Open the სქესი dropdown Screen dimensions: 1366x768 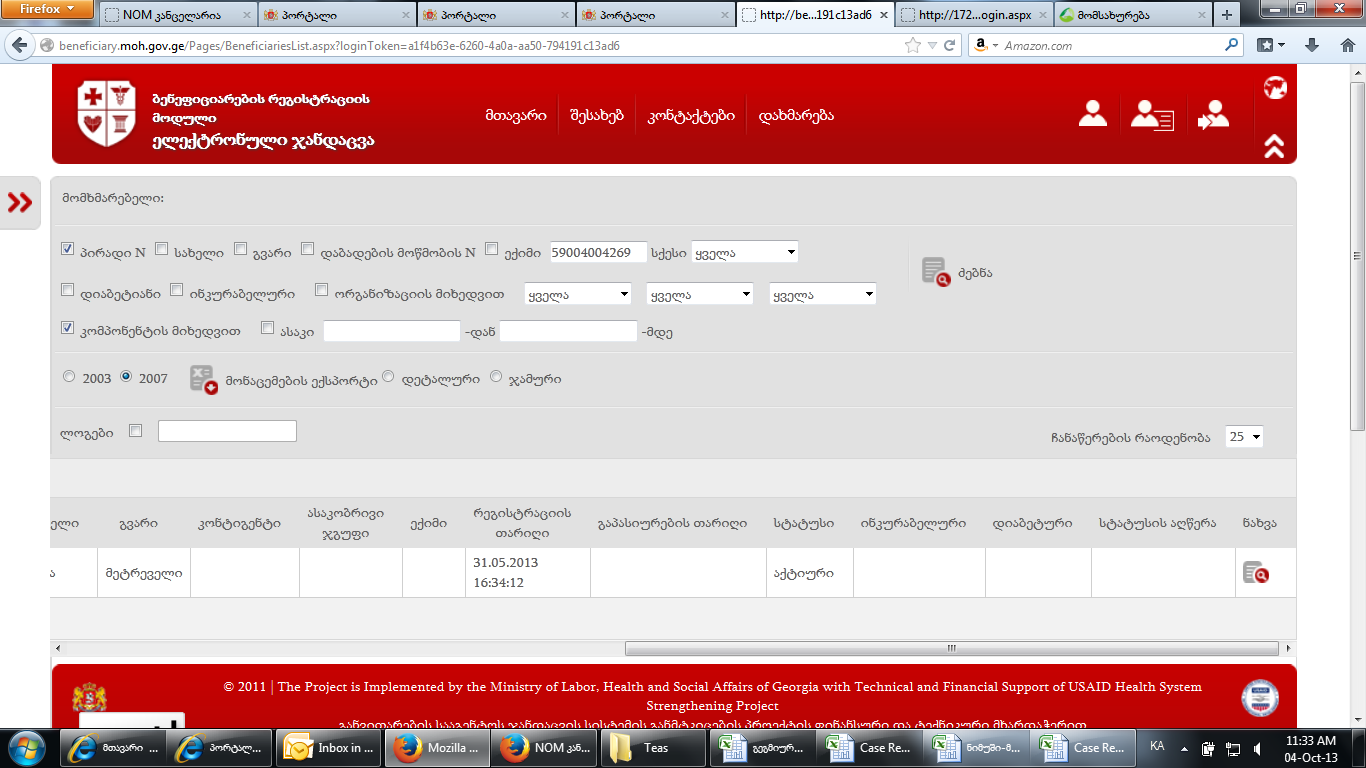[x=744, y=253]
